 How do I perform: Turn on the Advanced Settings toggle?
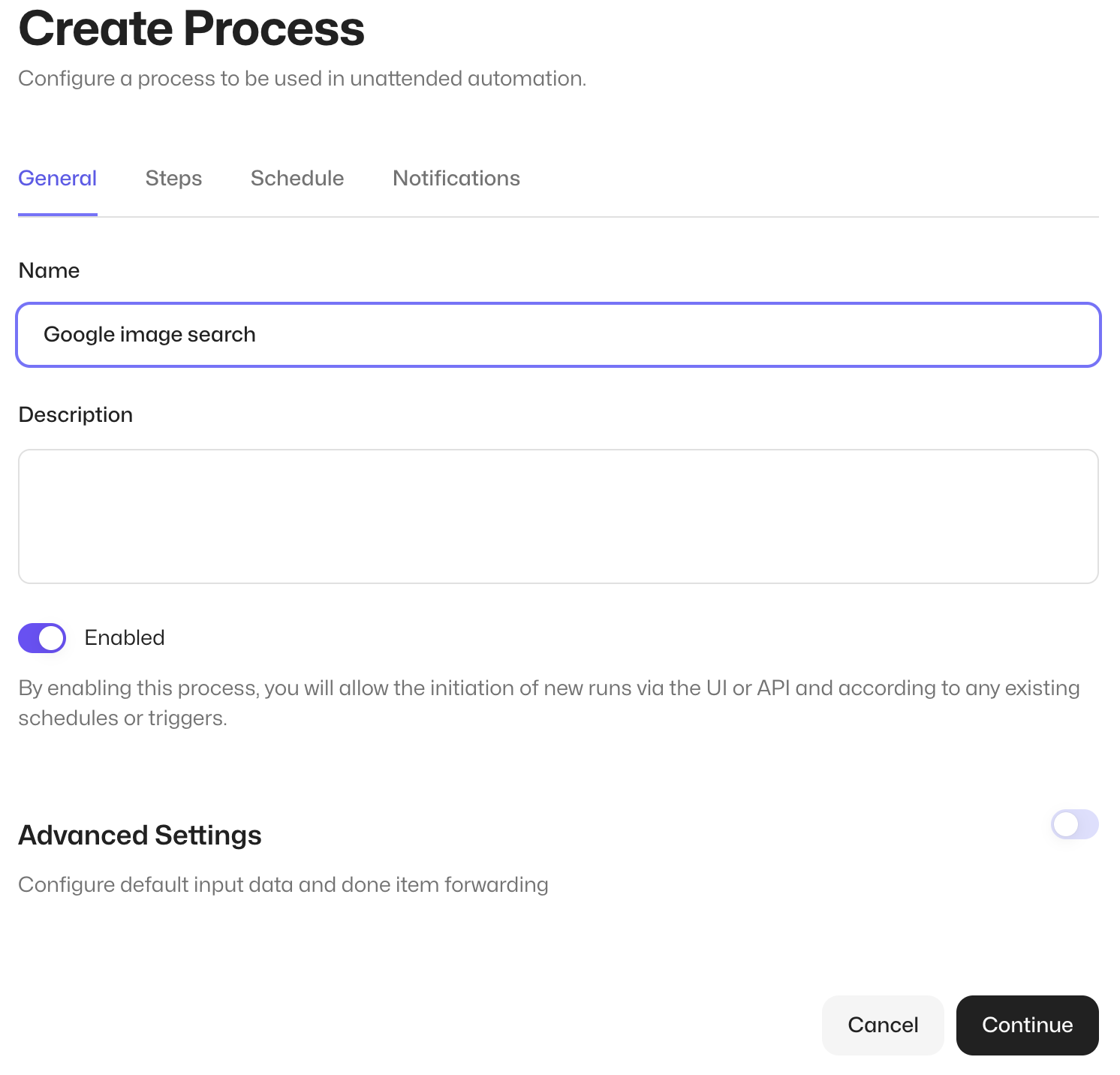(x=1075, y=824)
